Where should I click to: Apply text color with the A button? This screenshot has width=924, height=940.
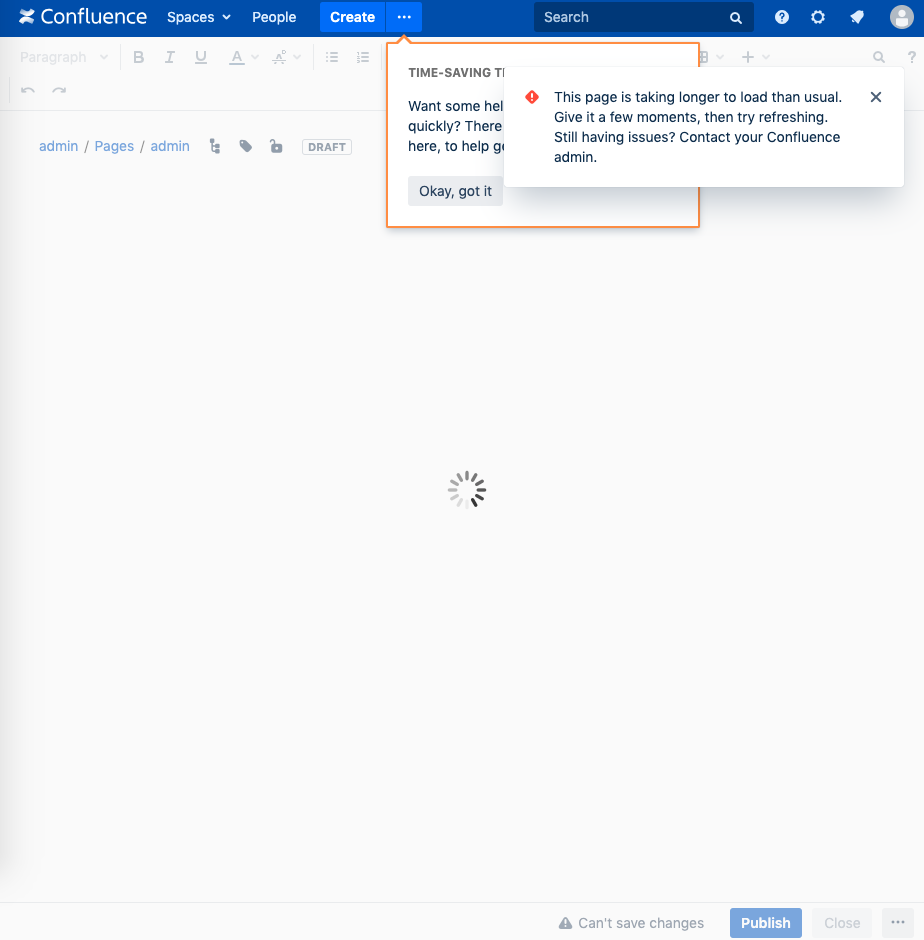237,57
